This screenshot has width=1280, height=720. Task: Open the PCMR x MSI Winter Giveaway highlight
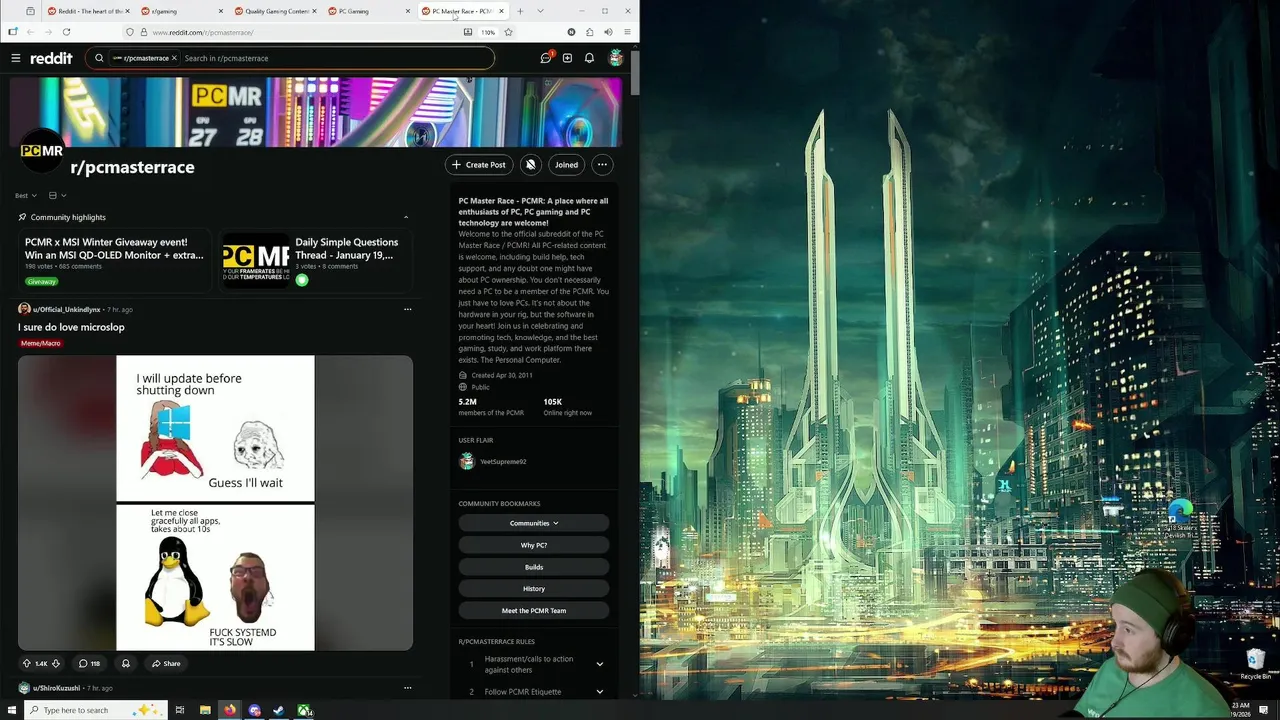(x=114, y=260)
